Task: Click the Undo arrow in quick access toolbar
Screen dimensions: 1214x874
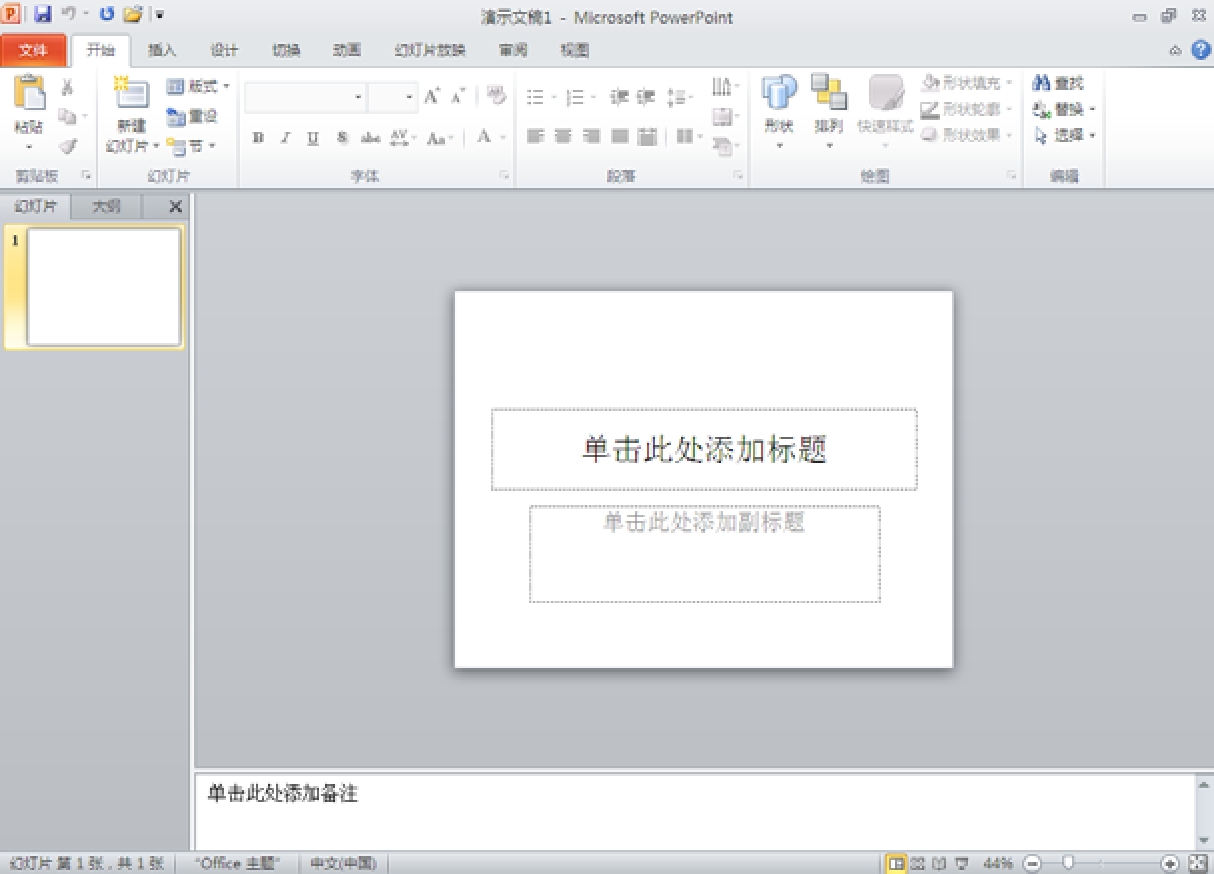Action: coord(68,15)
